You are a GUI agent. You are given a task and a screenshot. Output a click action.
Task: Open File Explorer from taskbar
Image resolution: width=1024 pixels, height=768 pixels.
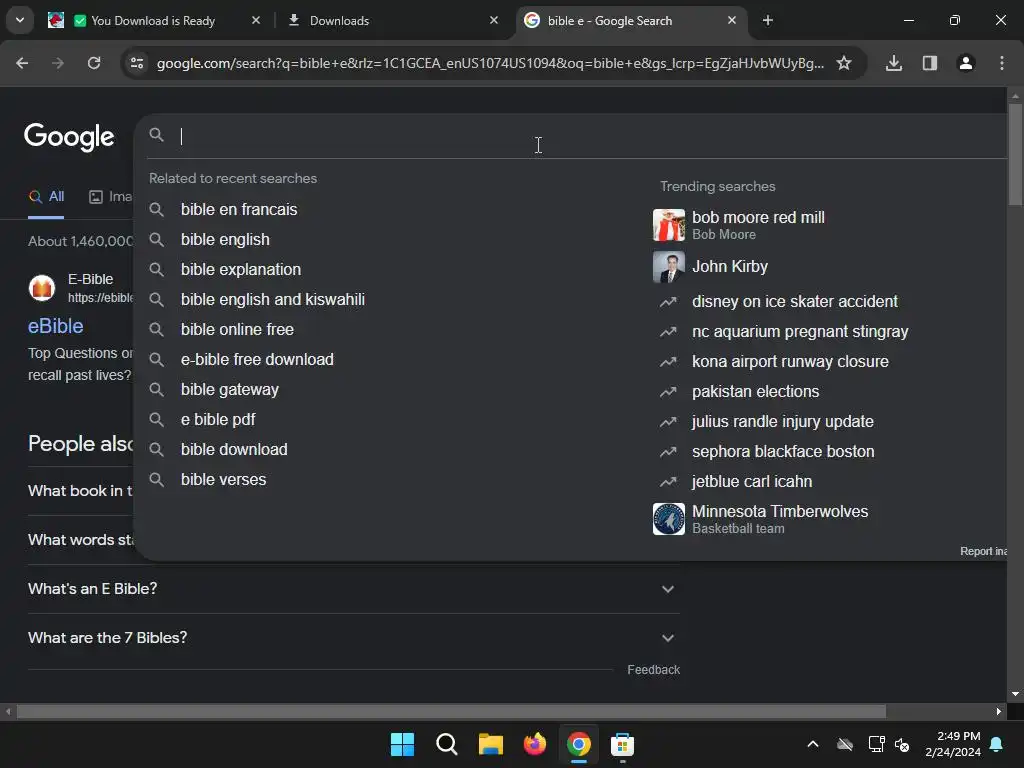490,744
